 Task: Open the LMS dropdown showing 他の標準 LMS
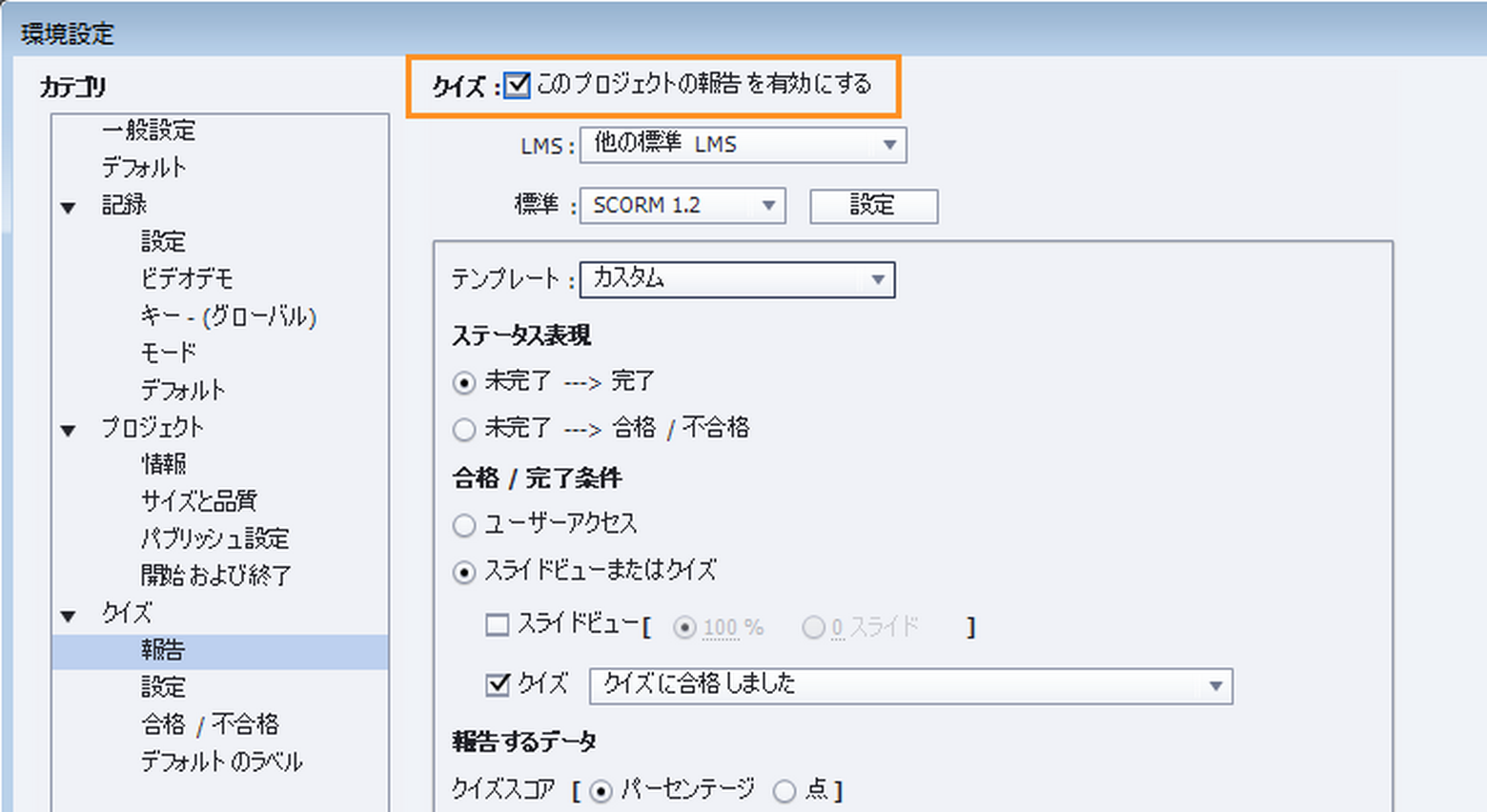[x=890, y=145]
